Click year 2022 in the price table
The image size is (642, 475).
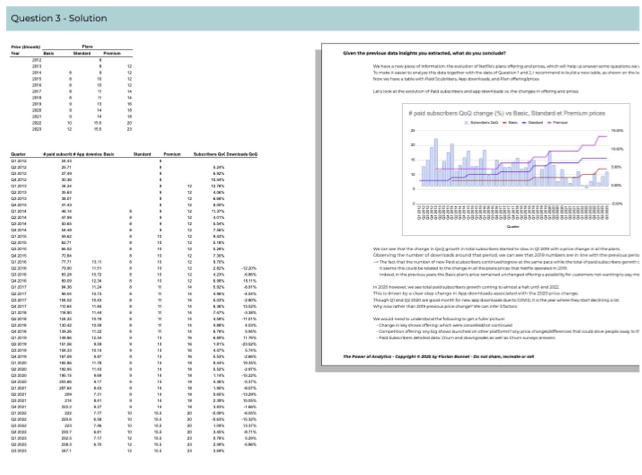click(x=36, y=123)
